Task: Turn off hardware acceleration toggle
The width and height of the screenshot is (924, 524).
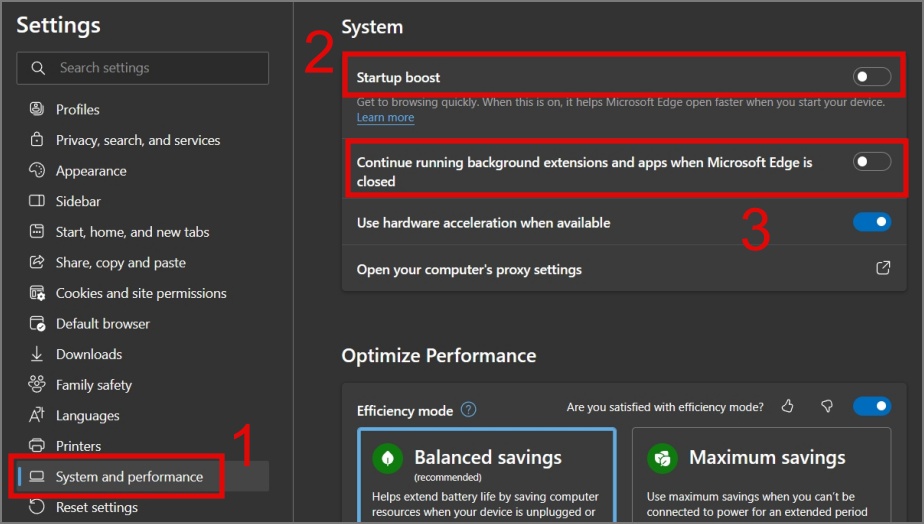Action: tap(872, 222)
